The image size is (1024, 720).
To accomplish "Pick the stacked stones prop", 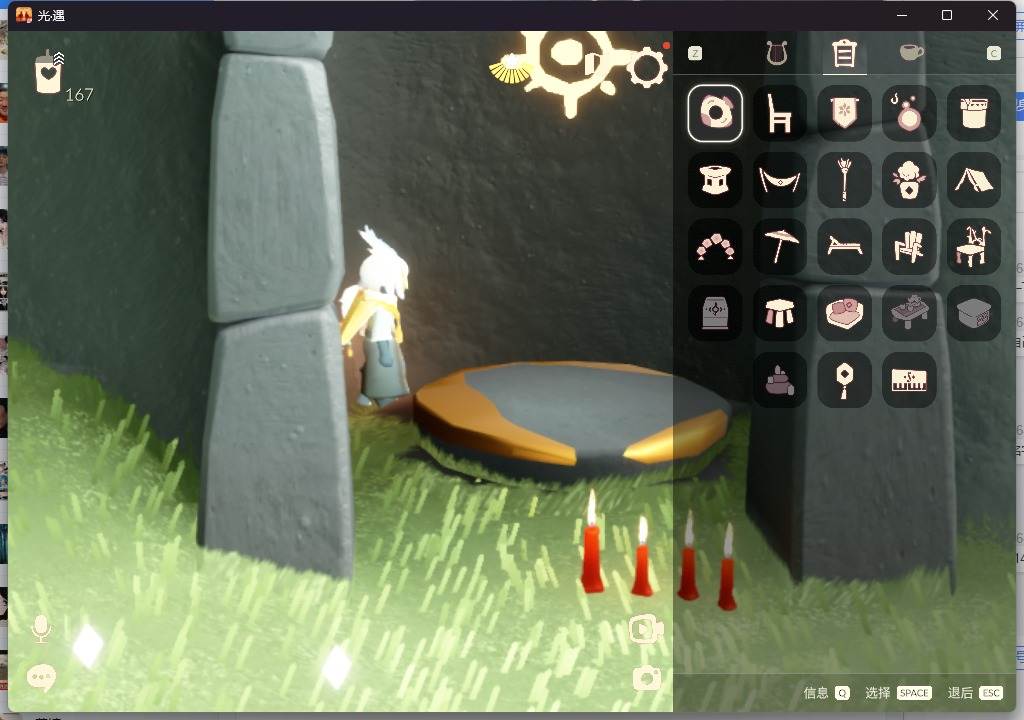I will (x=779, y=380).
